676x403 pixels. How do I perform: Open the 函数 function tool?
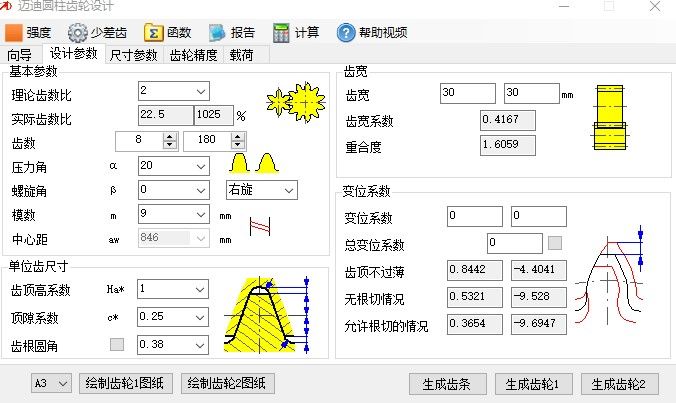point(167,32)
